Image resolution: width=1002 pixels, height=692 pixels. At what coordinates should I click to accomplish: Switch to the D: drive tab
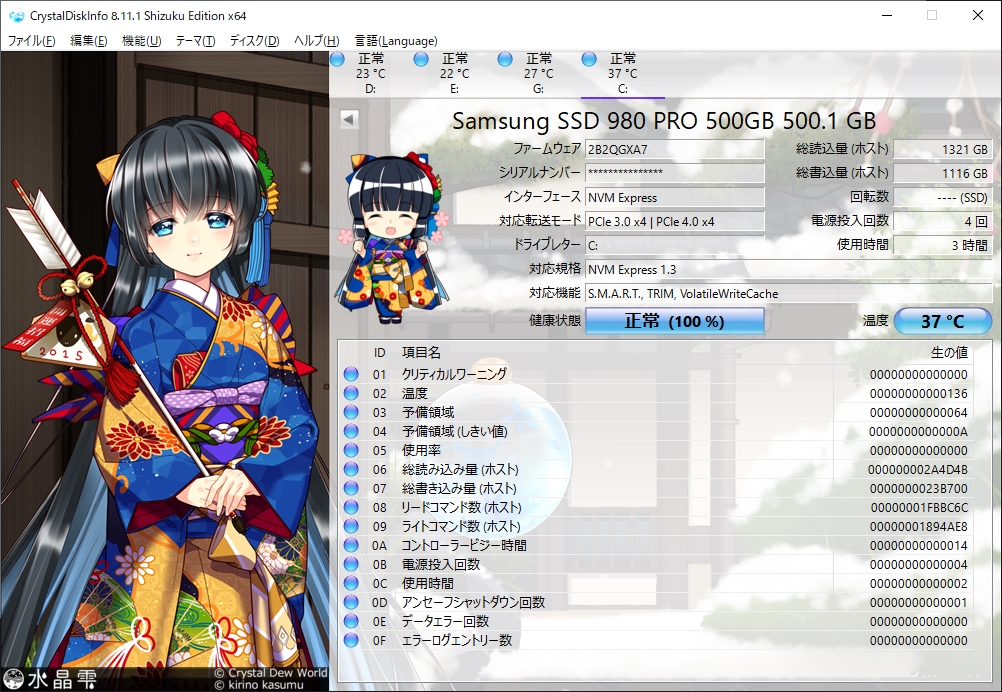tap(369, 70)
